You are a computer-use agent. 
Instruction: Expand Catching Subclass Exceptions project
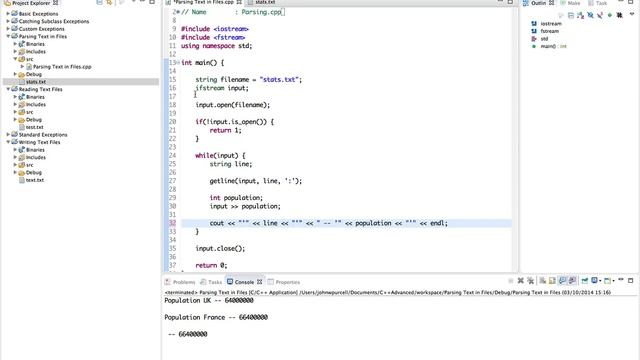[x=8, y=21]
